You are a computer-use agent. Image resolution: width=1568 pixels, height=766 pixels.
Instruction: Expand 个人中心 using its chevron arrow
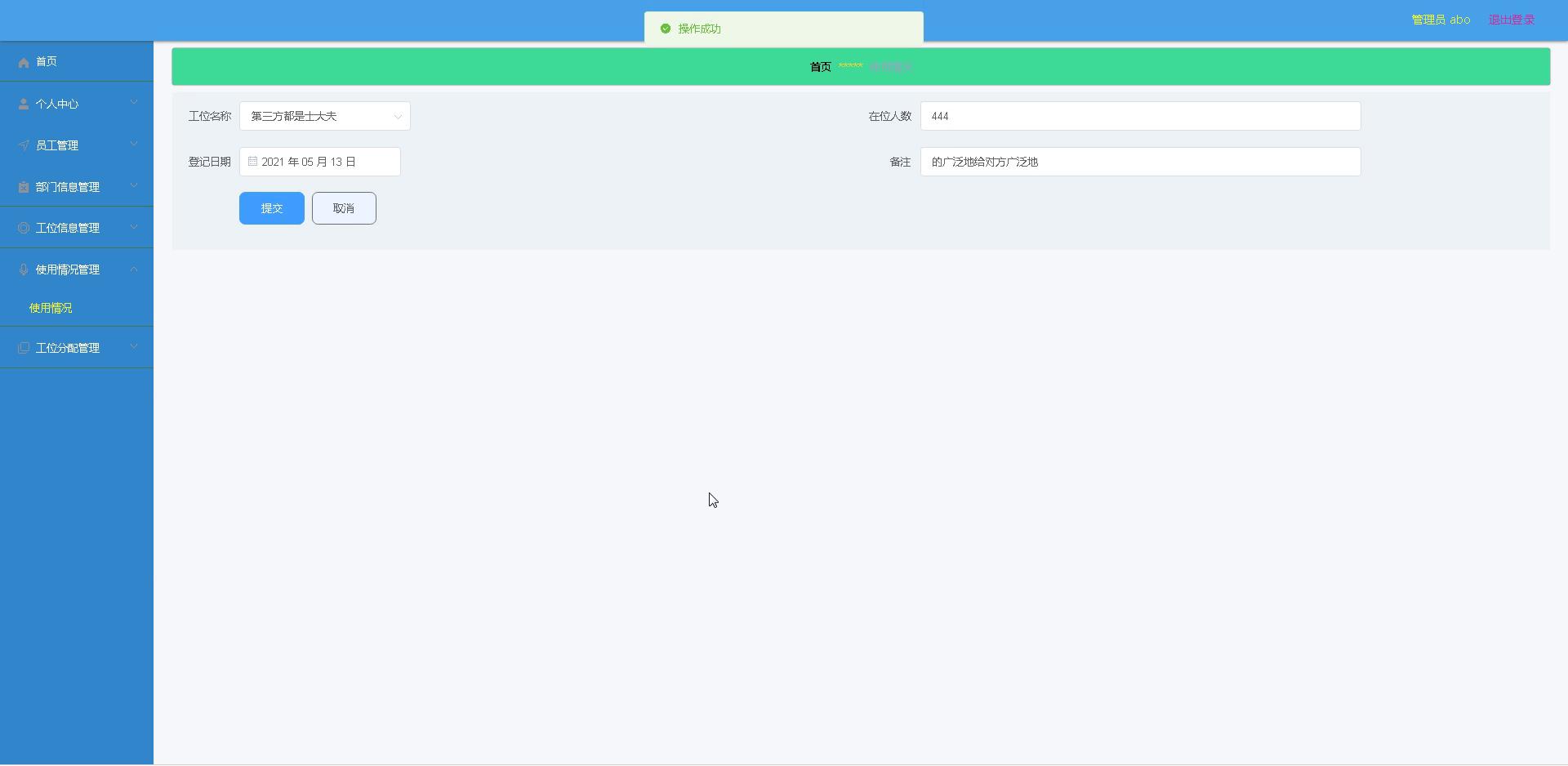[x=134, y=103]
